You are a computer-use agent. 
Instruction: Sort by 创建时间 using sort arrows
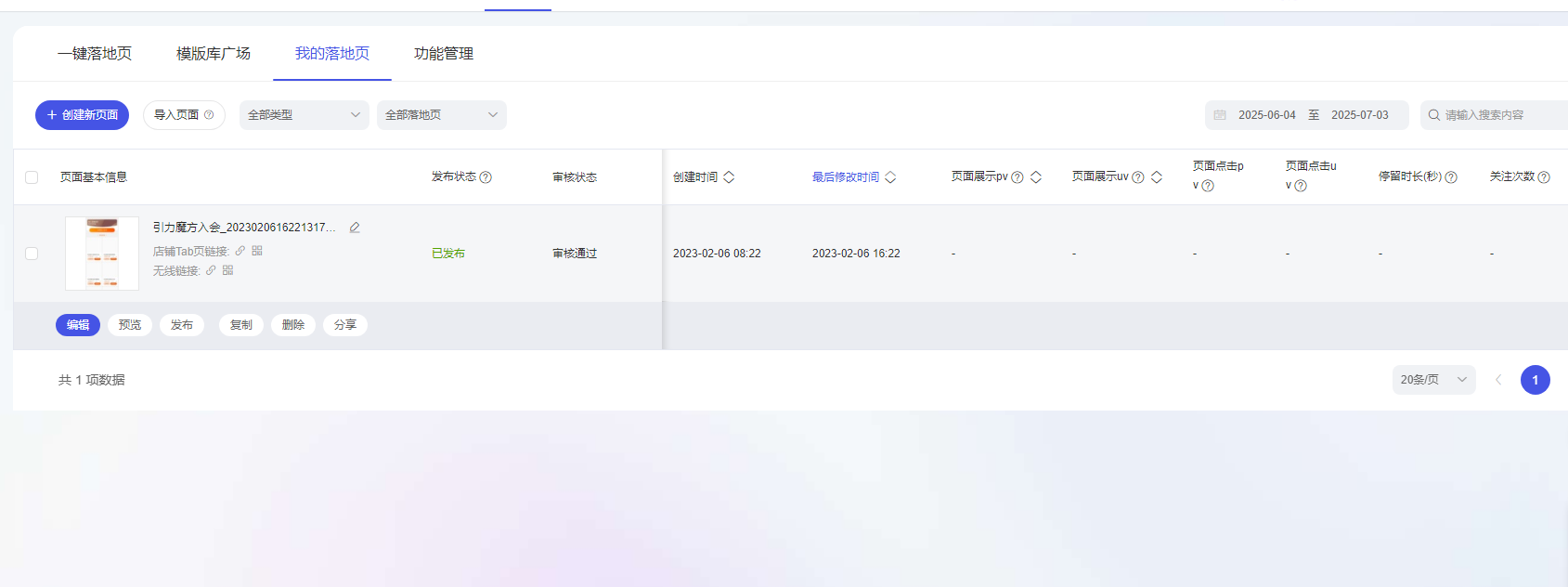click(729, 177)
